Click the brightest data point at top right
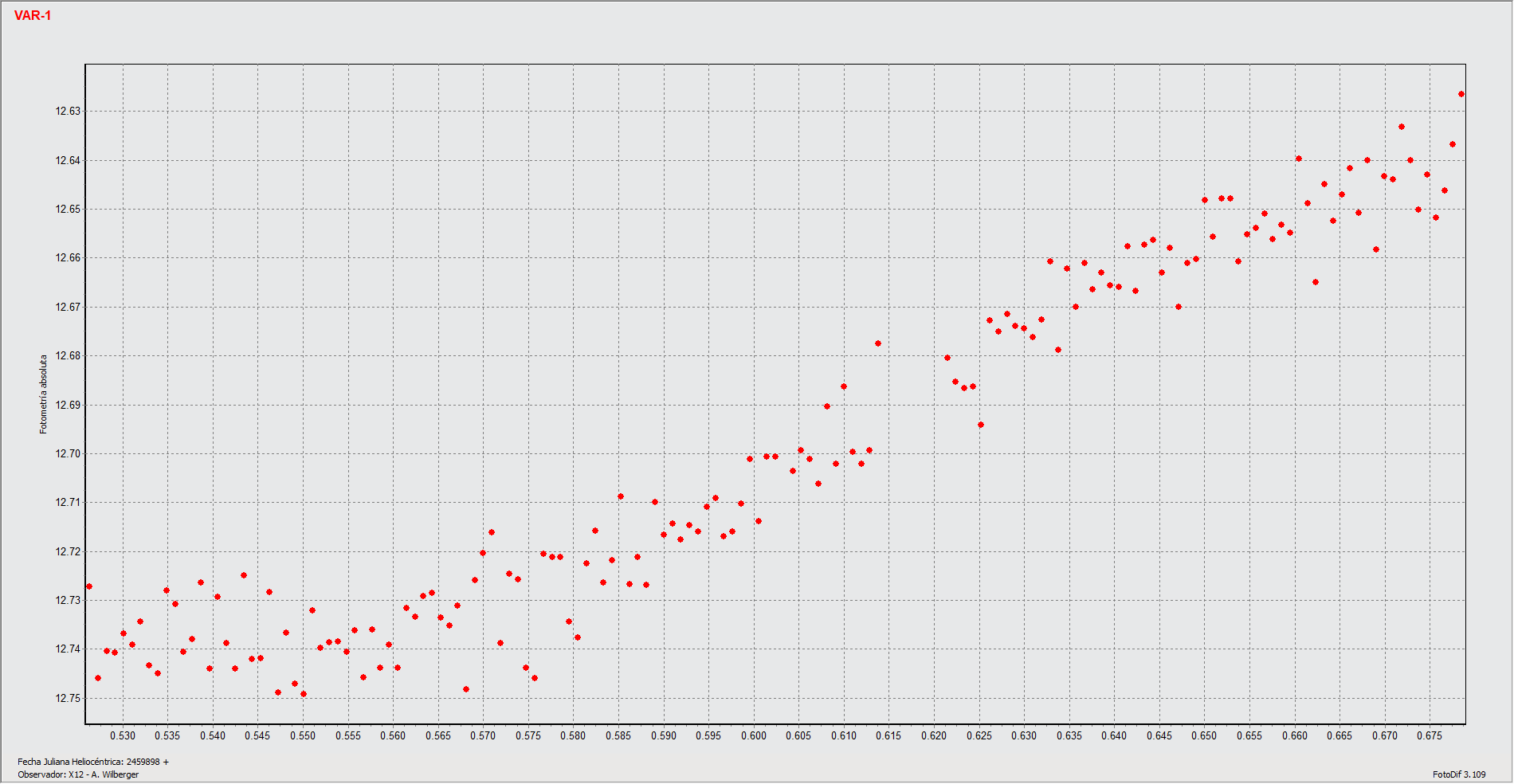 pos(1461,94)
